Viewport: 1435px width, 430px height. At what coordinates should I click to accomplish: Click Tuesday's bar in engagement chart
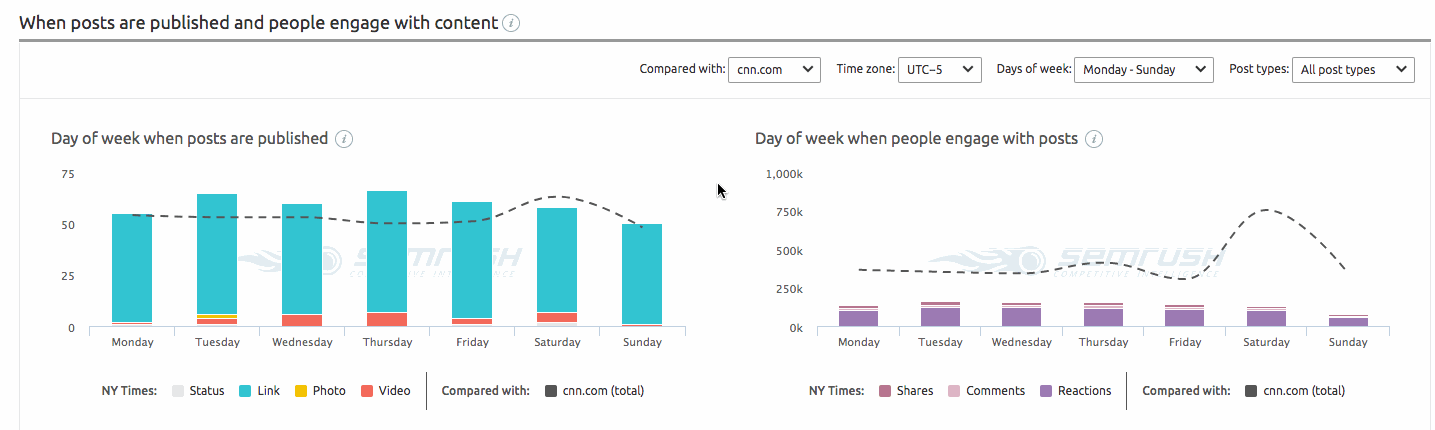point(940,316)
